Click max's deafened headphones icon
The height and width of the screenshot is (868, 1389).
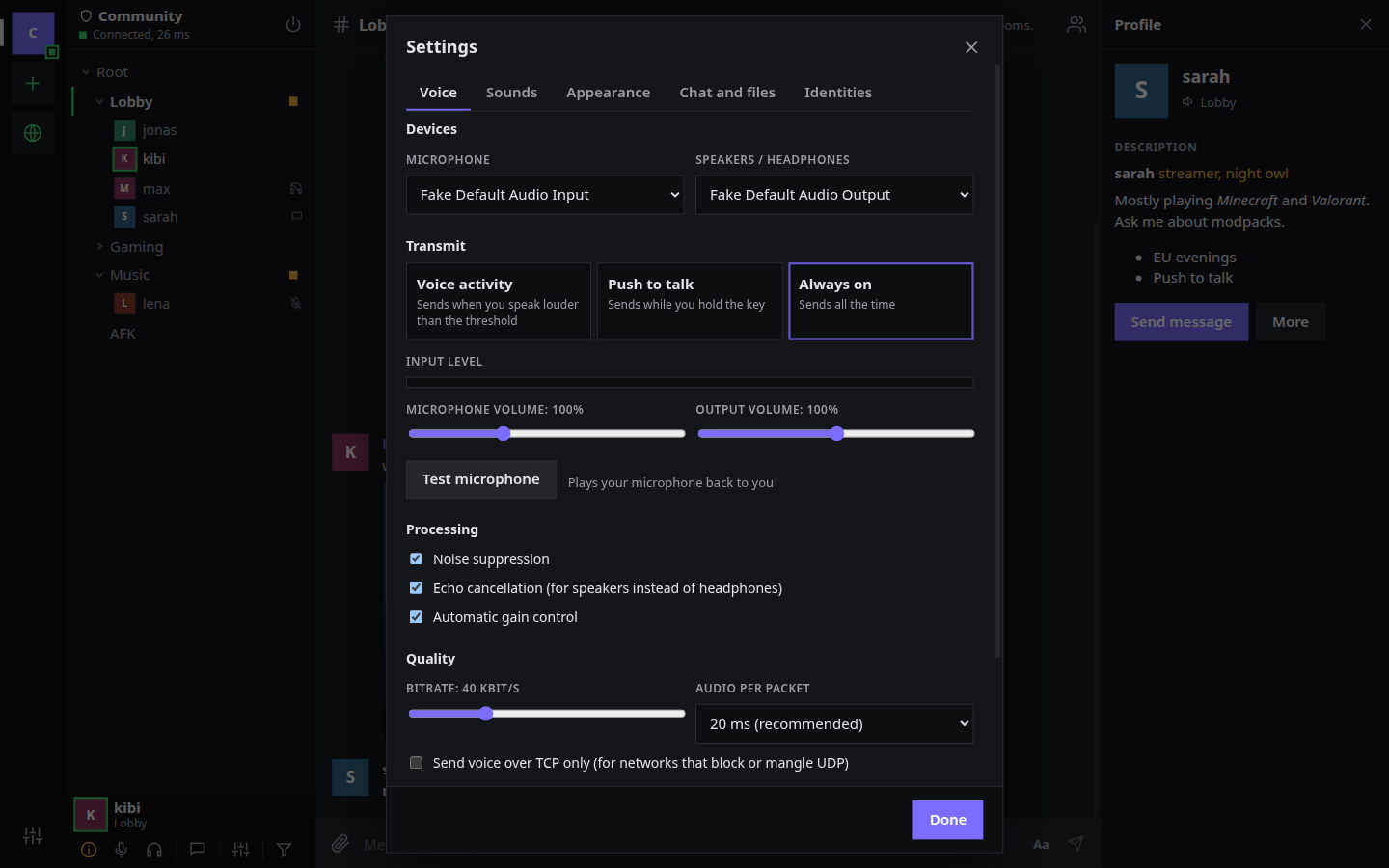[x=296, y=189]
